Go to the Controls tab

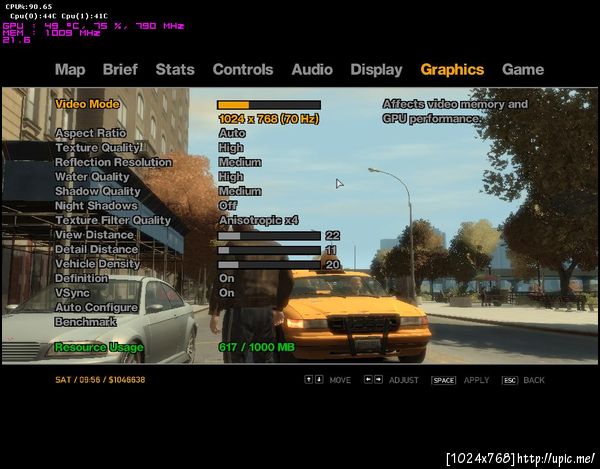point(243,70)
